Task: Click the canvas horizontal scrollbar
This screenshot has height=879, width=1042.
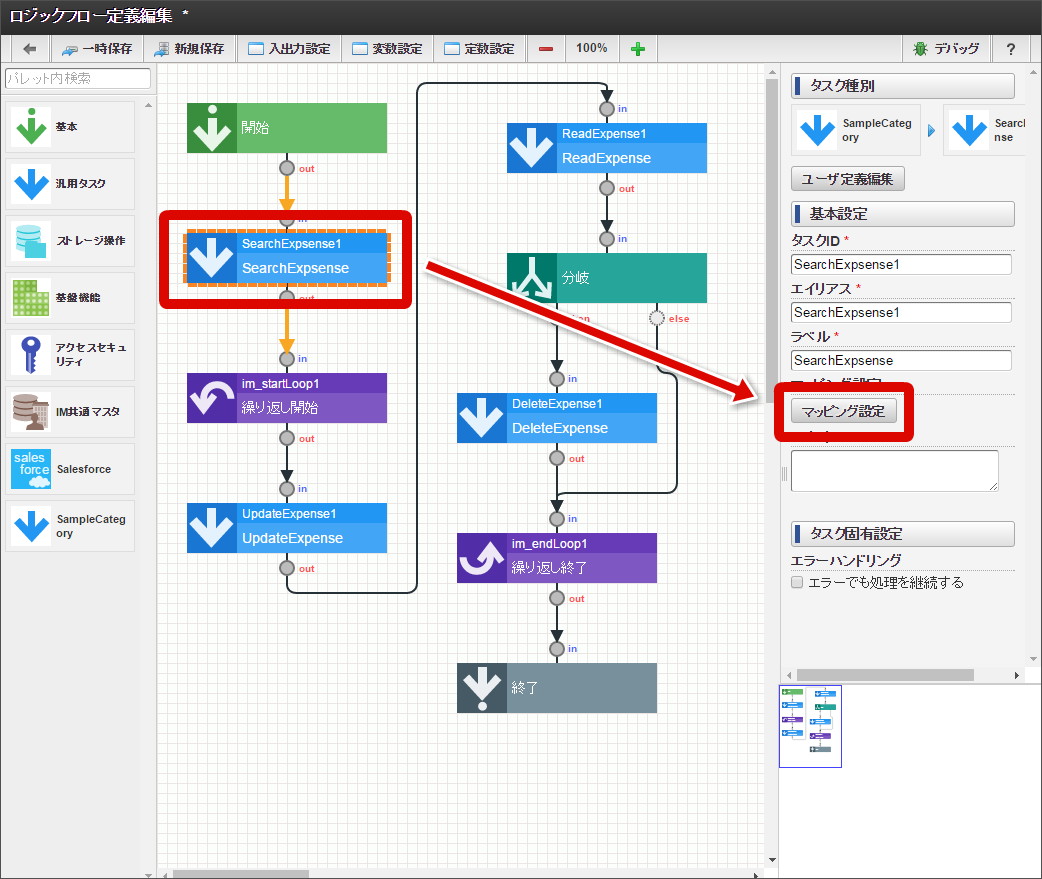Action: click(241, 874)
